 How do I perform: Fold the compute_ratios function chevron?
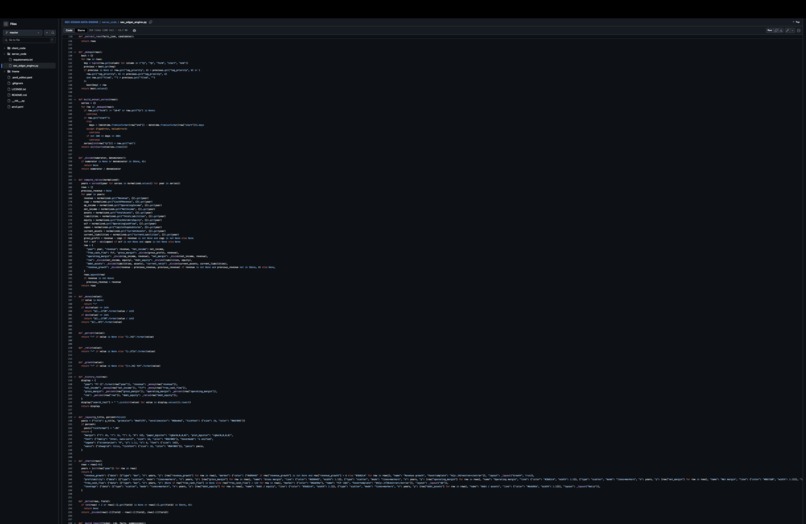point(75,180)
